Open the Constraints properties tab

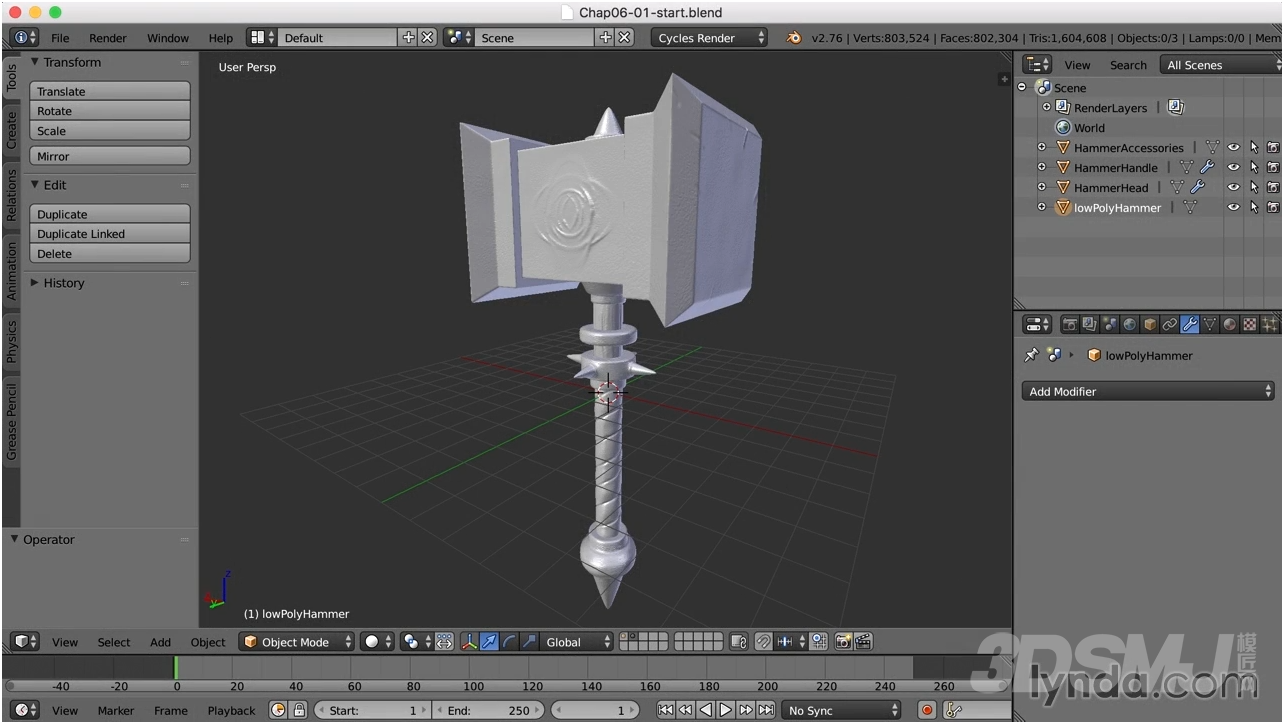click(1170, 324)
